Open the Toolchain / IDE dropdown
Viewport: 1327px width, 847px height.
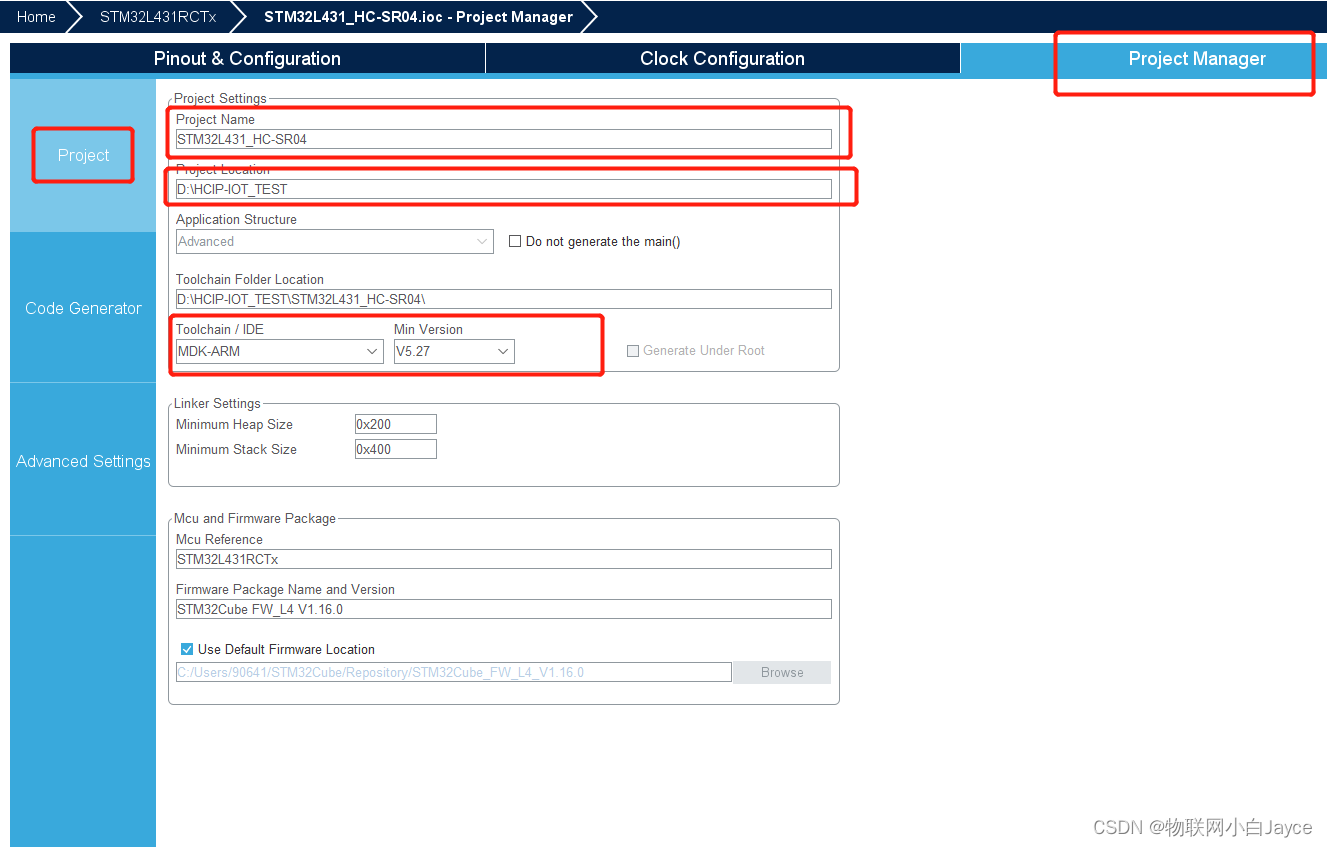pos(279,351)
